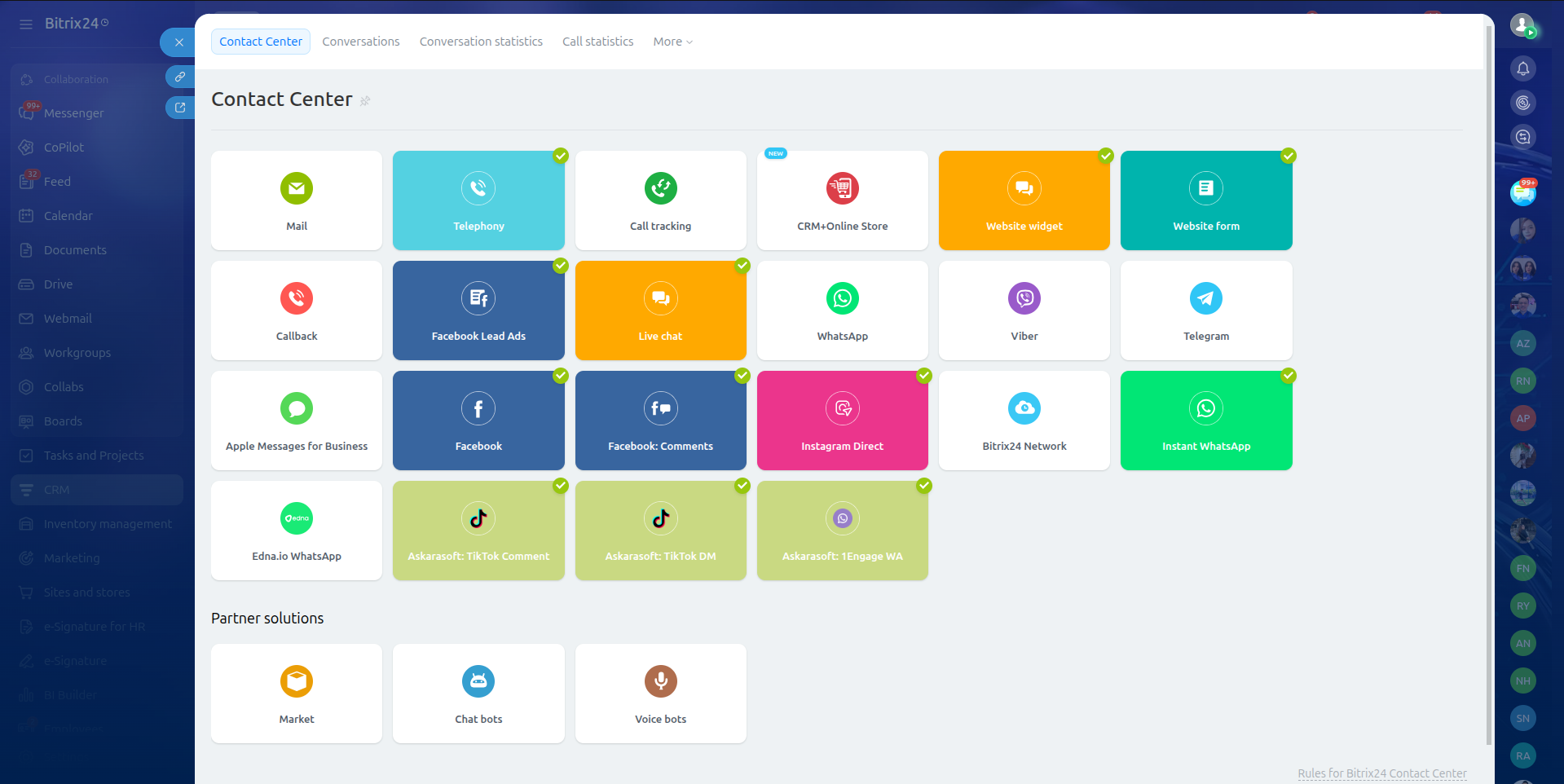This screenshot has width=1564, height=784.
Task: Open the CRM+Online Store tile
Action: point(843,200)
